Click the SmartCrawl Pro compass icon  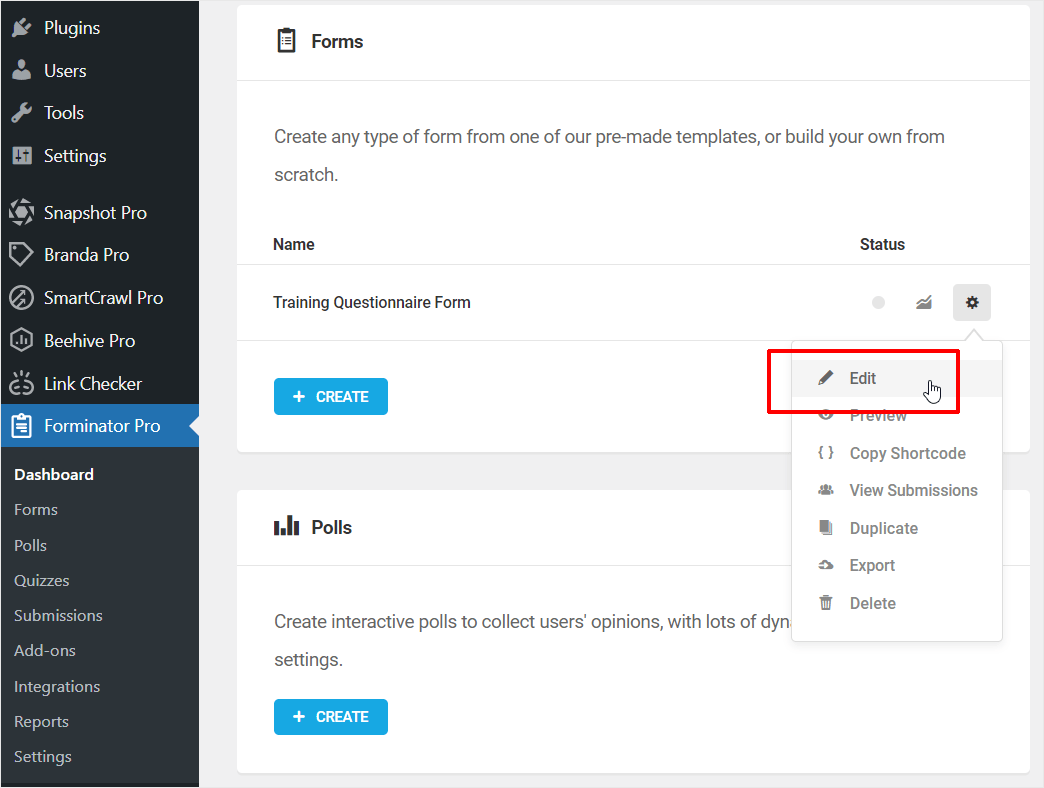click(x=21, y=297)
